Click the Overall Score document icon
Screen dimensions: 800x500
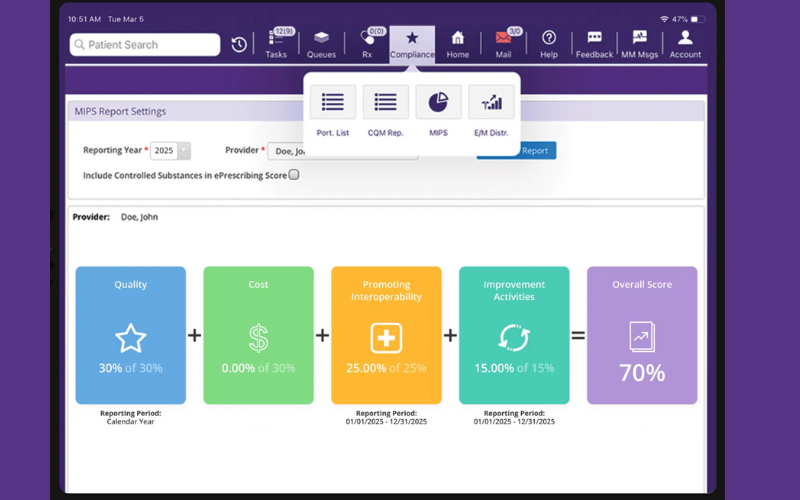click(642, 337)
